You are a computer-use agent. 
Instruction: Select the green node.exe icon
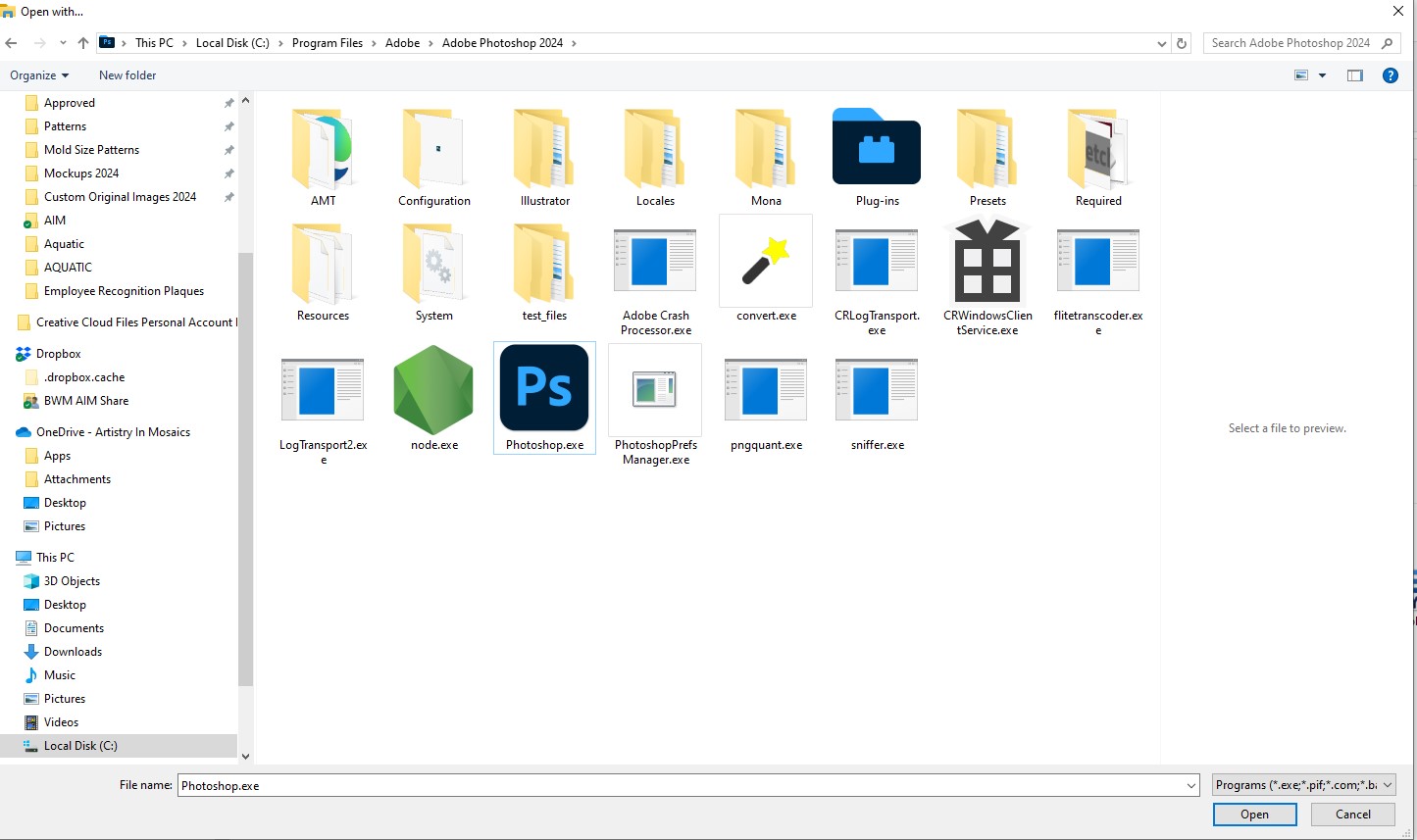pos(432,390)
